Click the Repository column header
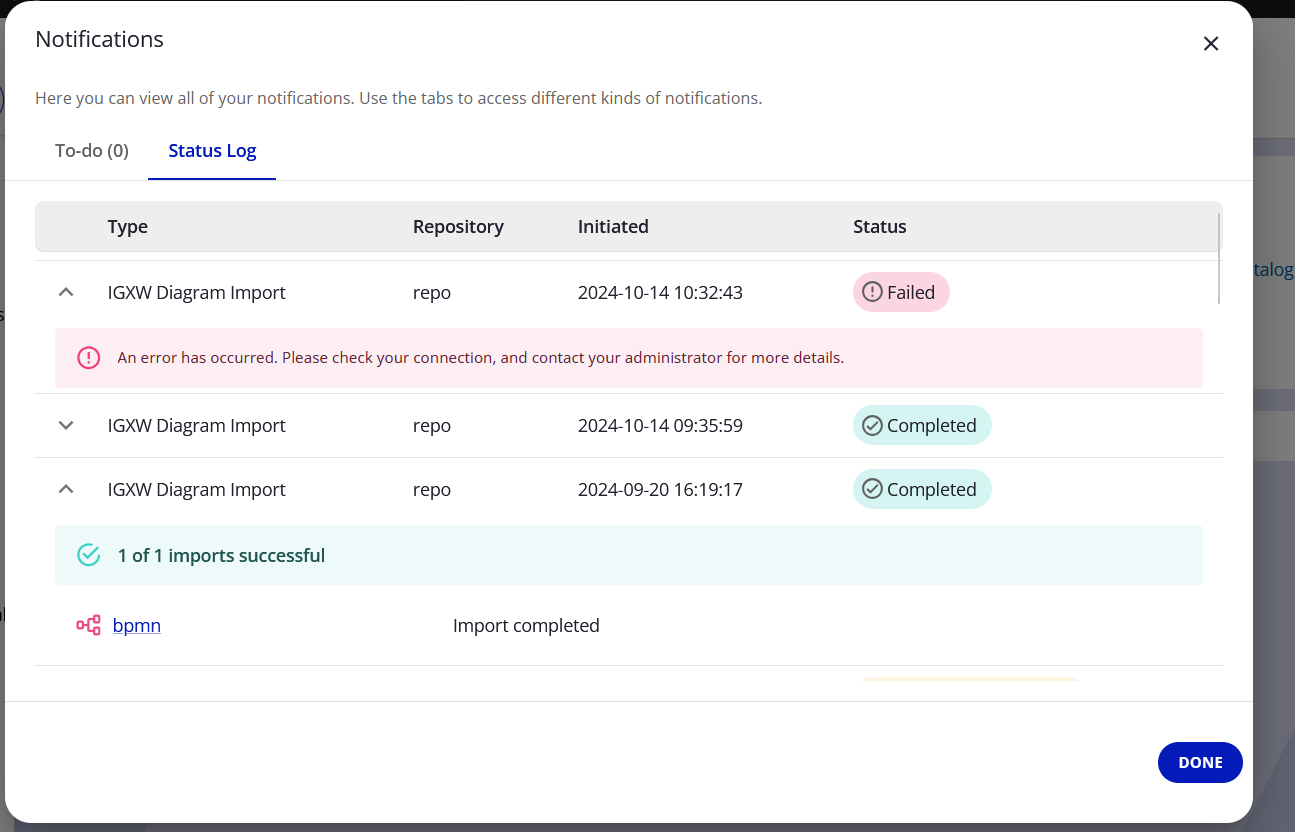This screenshot has width=1295, height=832. coord(458,227)
